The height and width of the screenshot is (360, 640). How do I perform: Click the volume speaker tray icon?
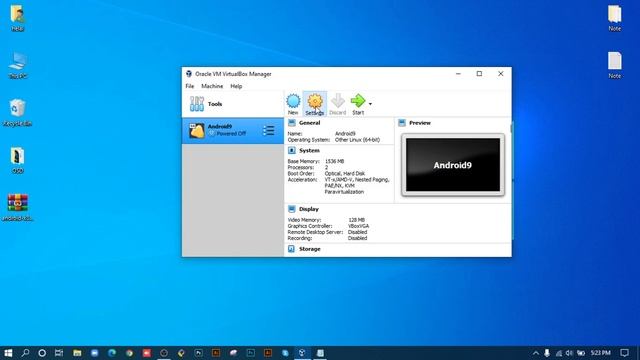pos(569,353)
